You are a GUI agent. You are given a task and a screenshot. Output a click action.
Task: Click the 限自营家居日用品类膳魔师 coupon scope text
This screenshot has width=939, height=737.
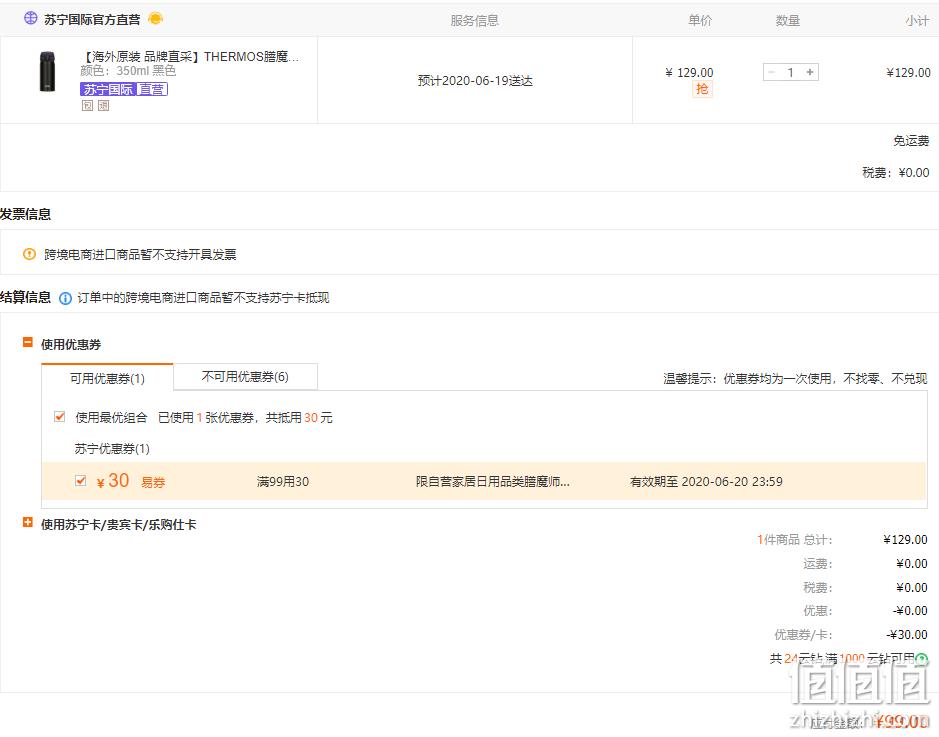pyautogui.click(x=493, y=481)
